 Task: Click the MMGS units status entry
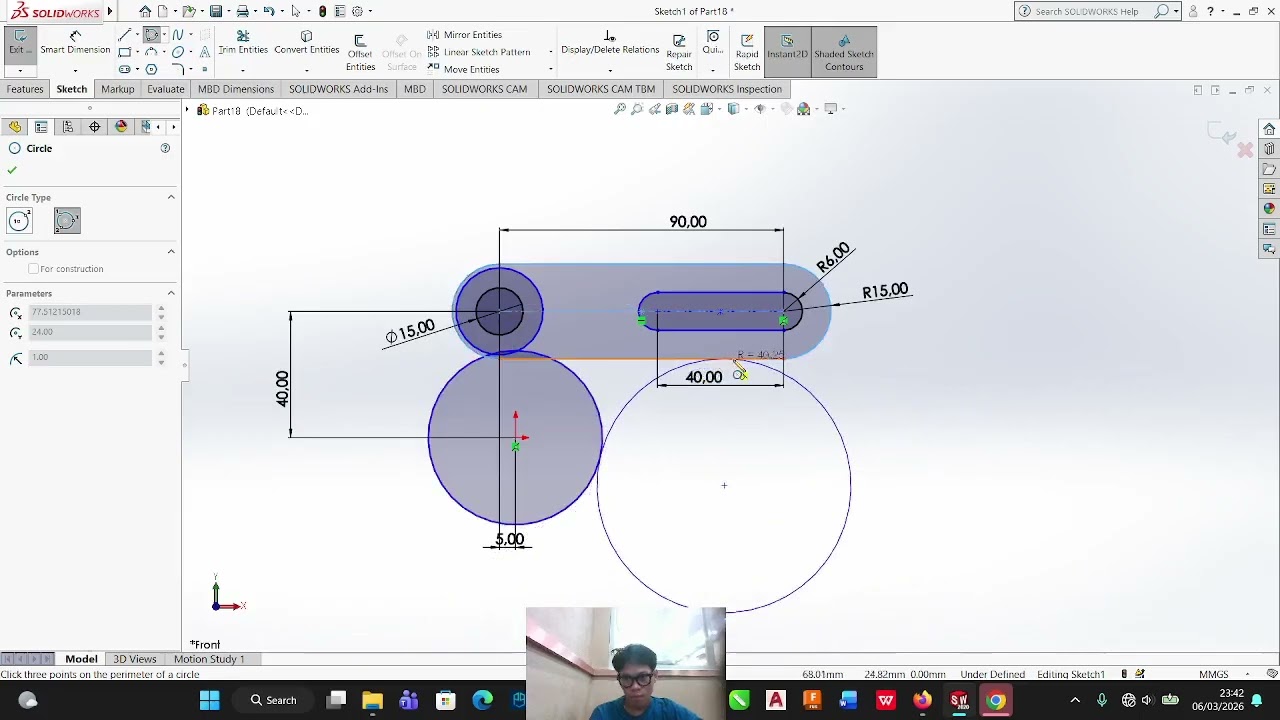pyautogui.click(x=1213, y=674)
